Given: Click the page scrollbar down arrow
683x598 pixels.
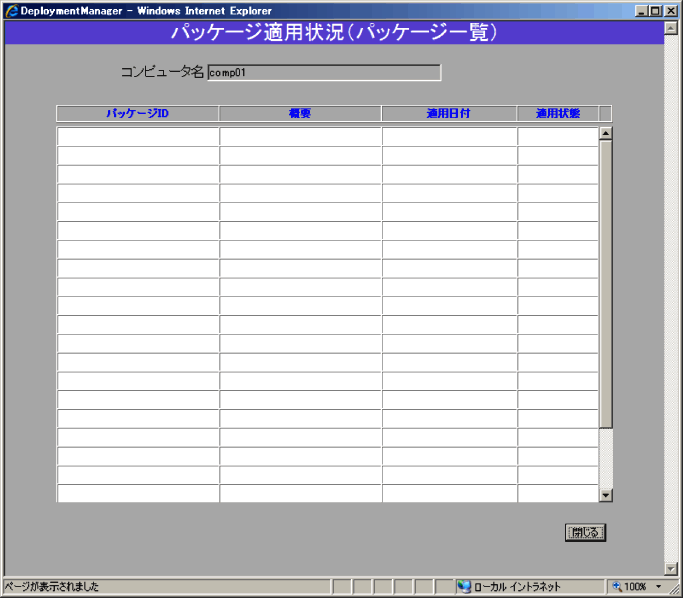Looking at the screenshot, I should pos(670,568).
